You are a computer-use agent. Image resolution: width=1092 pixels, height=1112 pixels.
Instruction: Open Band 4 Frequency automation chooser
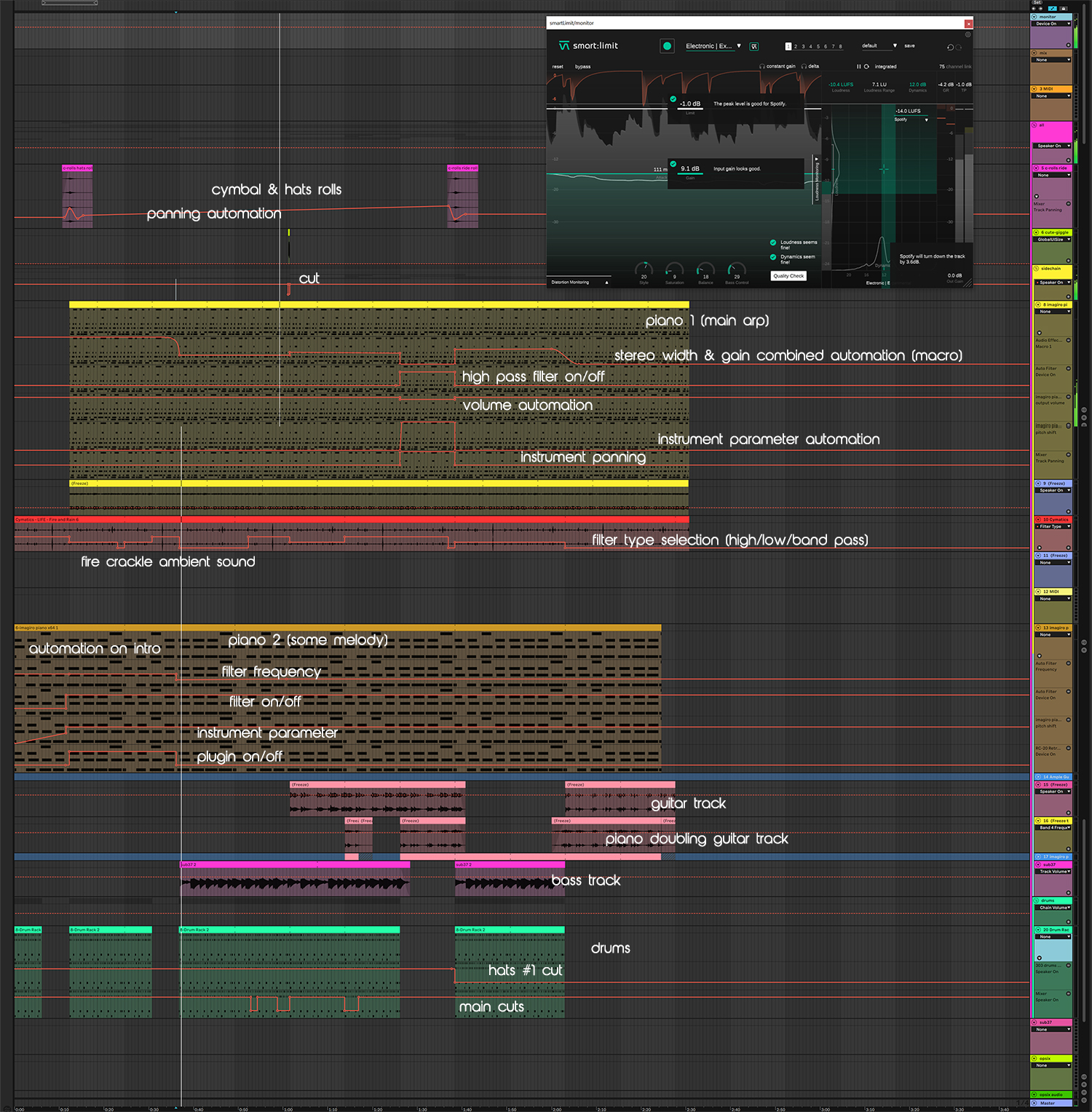tap(1053, 827)
